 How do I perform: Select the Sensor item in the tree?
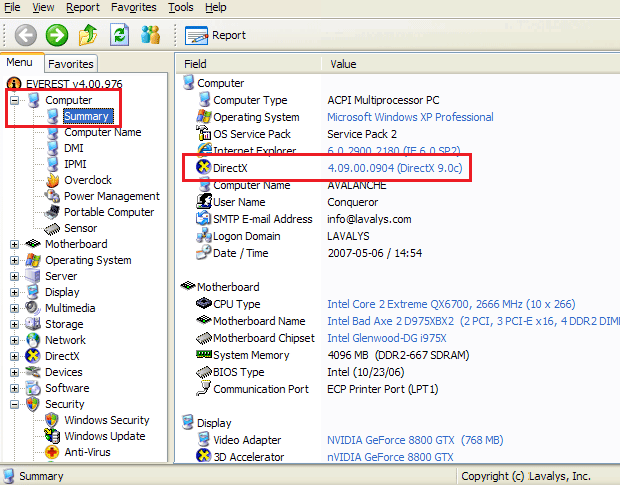point(80,228)
